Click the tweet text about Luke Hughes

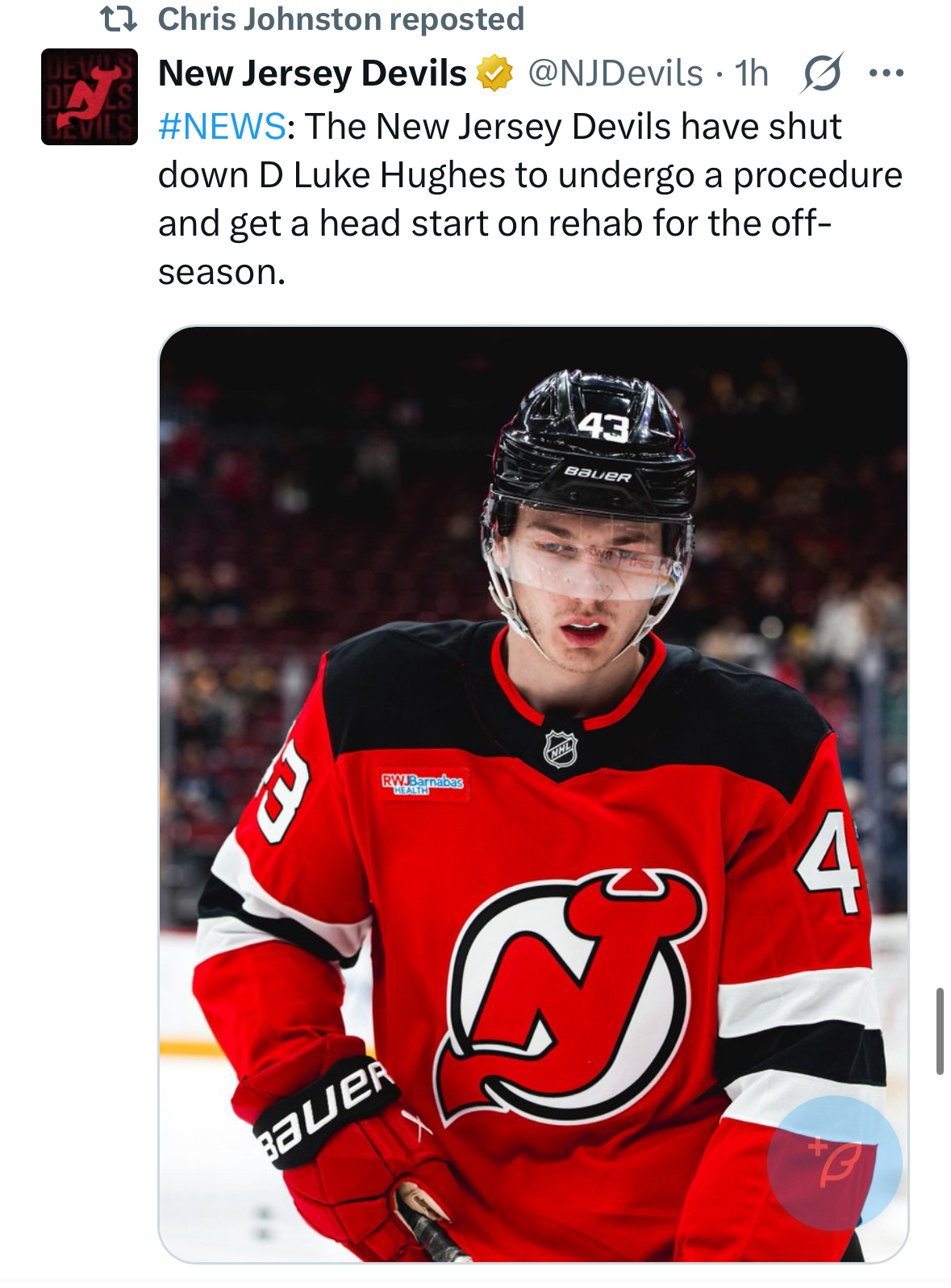[x=530, y=199]
